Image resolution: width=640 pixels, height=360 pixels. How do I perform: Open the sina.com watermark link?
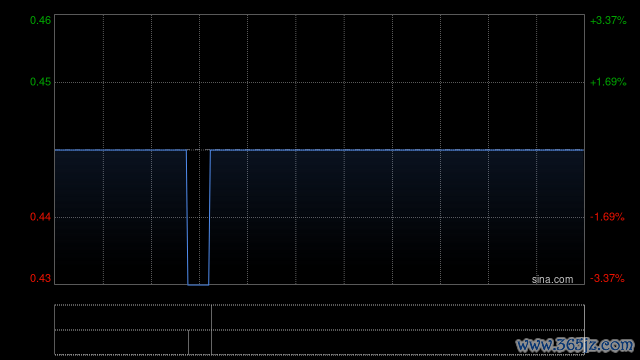tap(552, 280)
